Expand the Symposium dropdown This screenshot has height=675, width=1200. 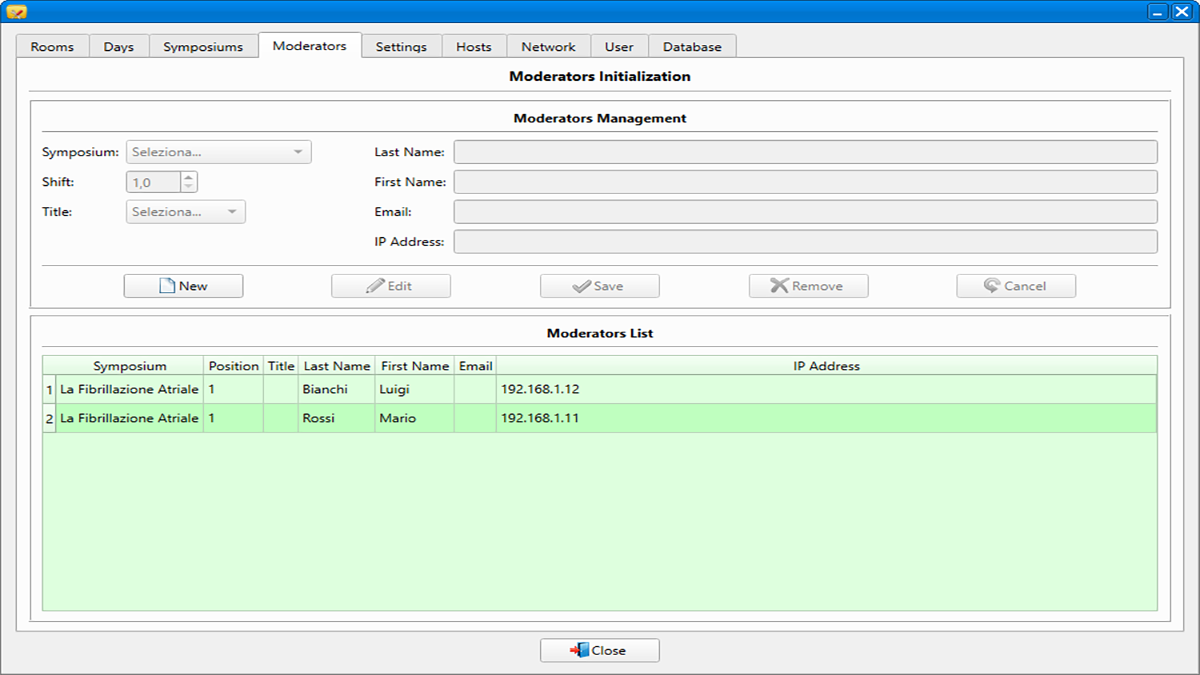(x=218, y=152)
